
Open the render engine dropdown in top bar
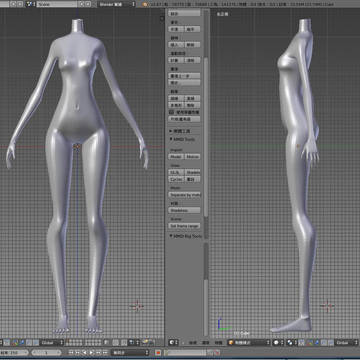pyautogui.click(x=117, y=4)
